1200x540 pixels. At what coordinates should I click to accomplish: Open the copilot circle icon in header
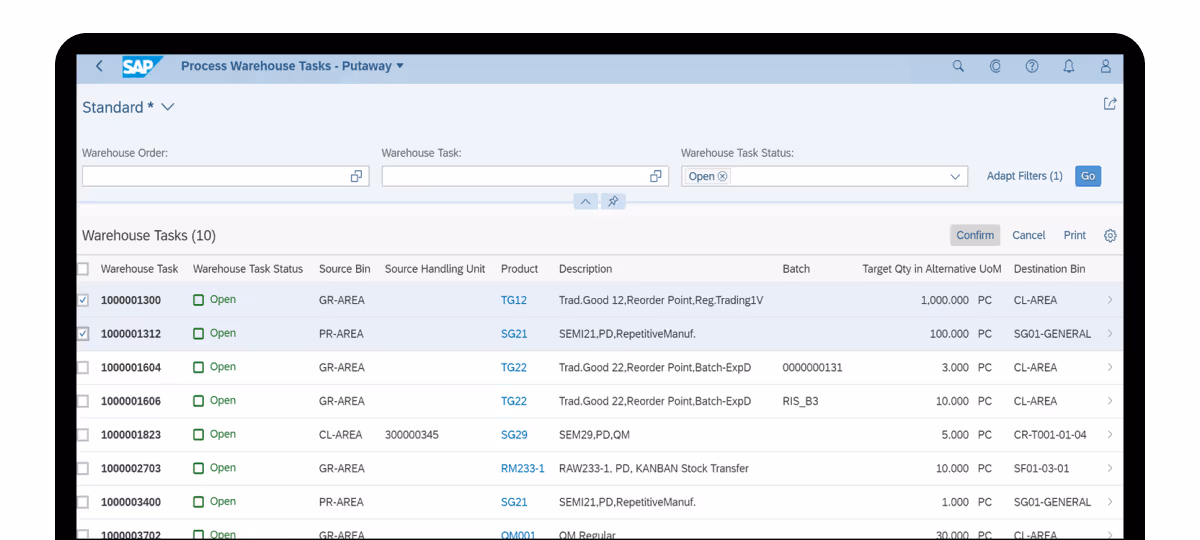[x=995, y=66]
